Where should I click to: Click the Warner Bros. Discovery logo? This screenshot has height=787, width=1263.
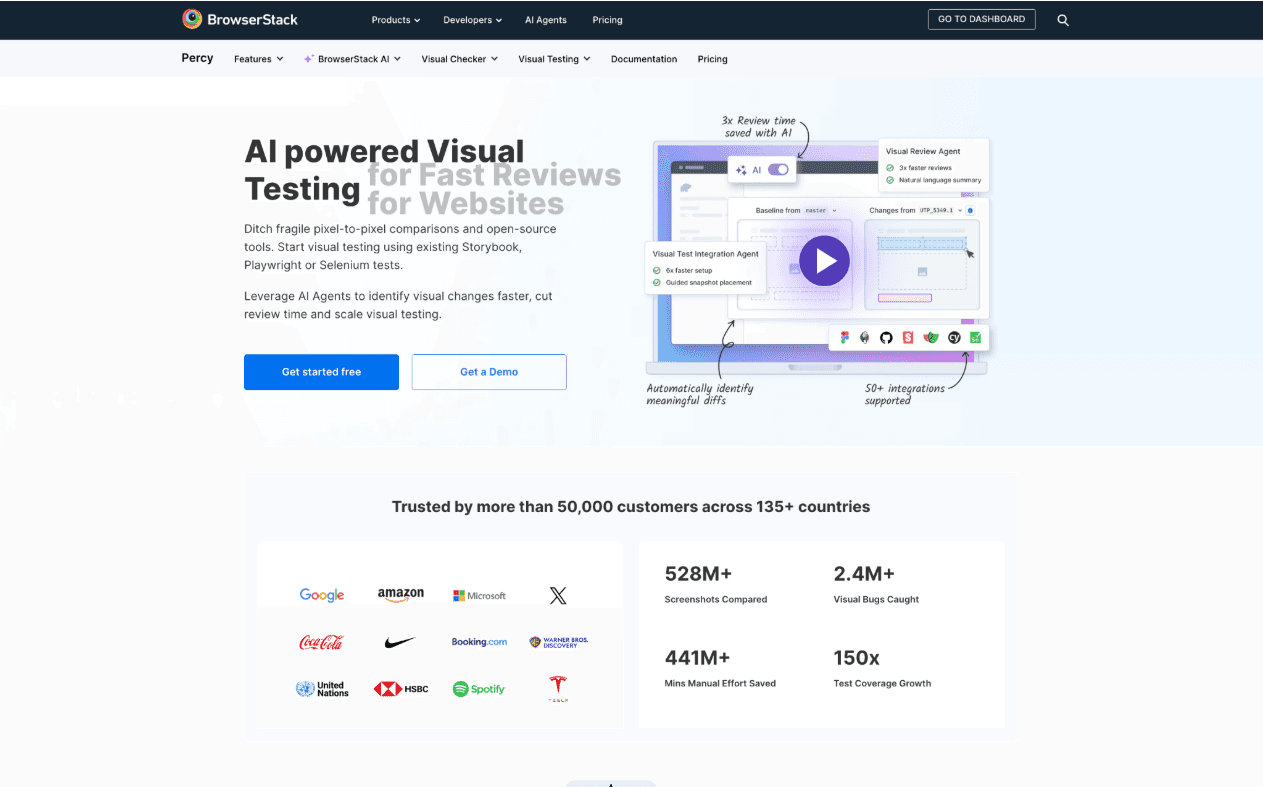(x=558, y=642)
